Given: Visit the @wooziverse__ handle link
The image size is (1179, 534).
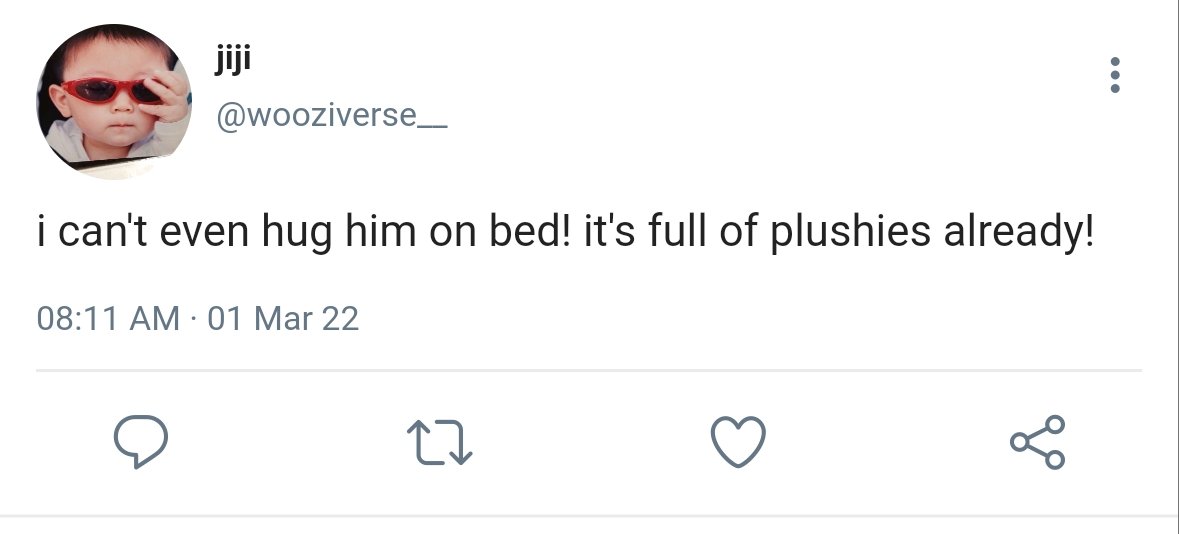Looking at the screenshot, I should click(332, 116).
